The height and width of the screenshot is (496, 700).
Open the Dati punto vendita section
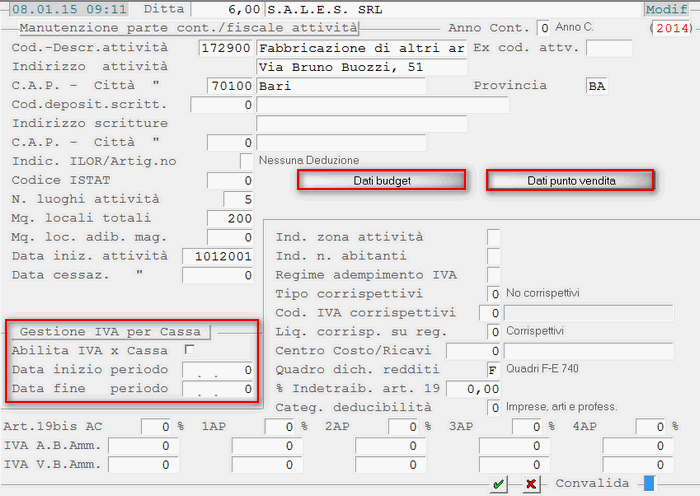click(x=570, y=181)
